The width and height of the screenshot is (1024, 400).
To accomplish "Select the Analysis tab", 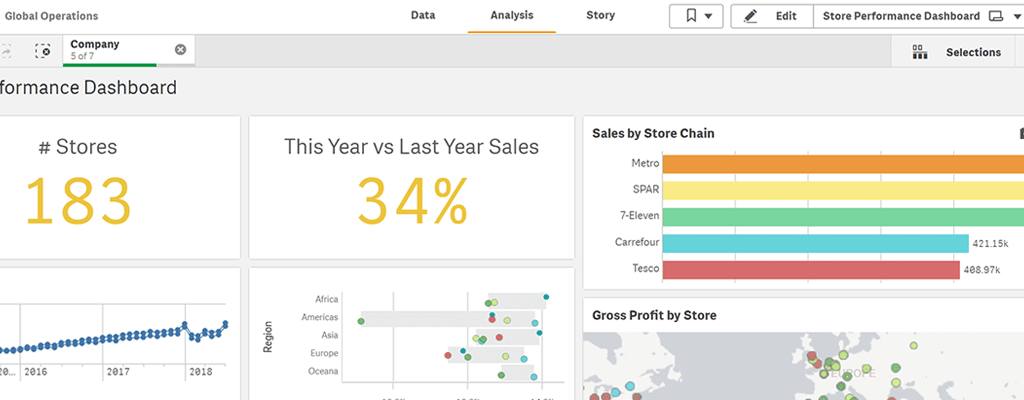I will (x=512, y=16).
